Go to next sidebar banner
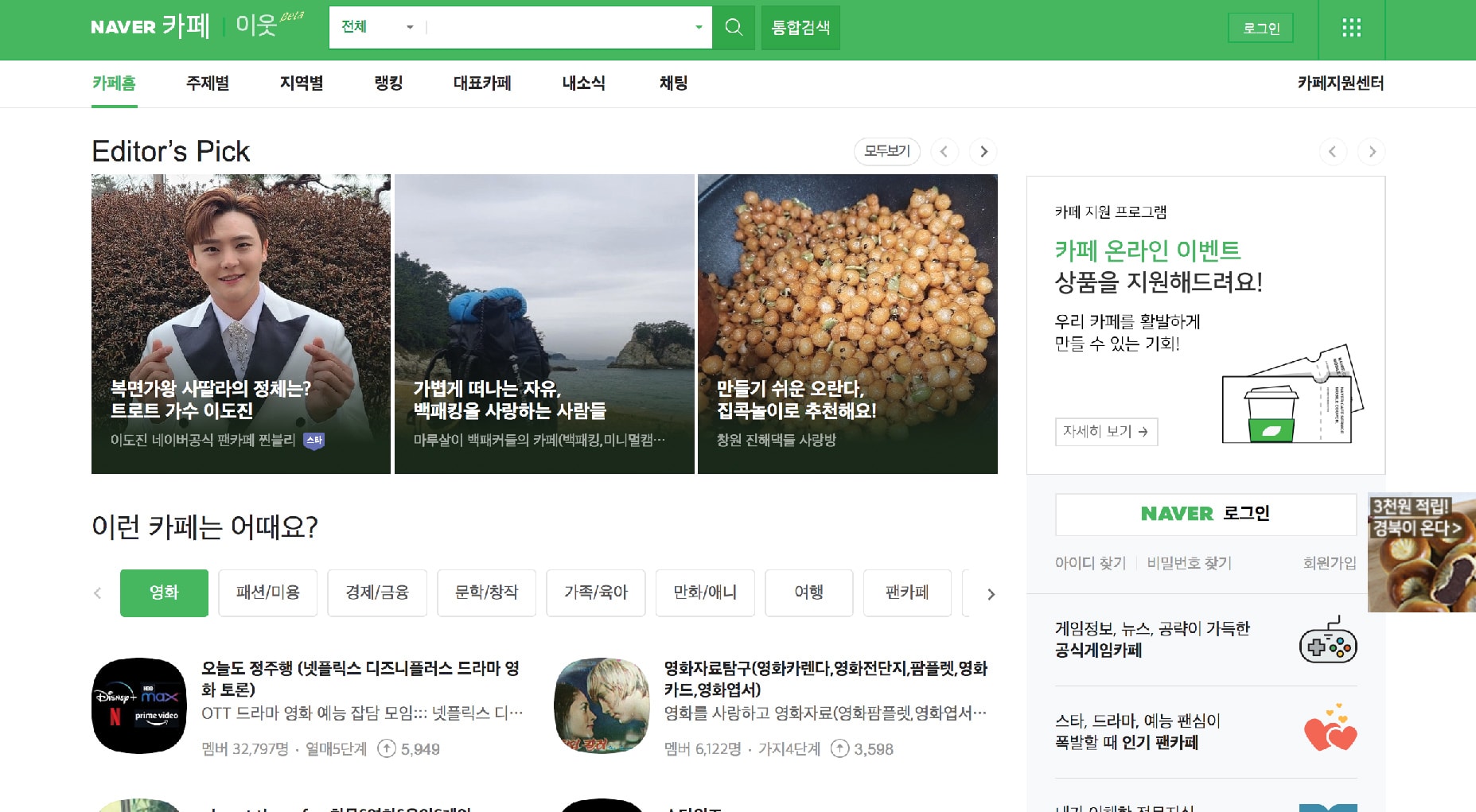 click(1372, 151)
